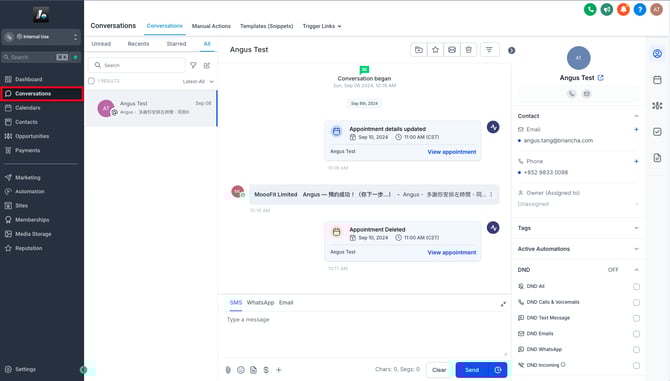Viewport: 670px width, 381px height.
Task: Open the blue help question mark icon
Action: click(640, 9)
